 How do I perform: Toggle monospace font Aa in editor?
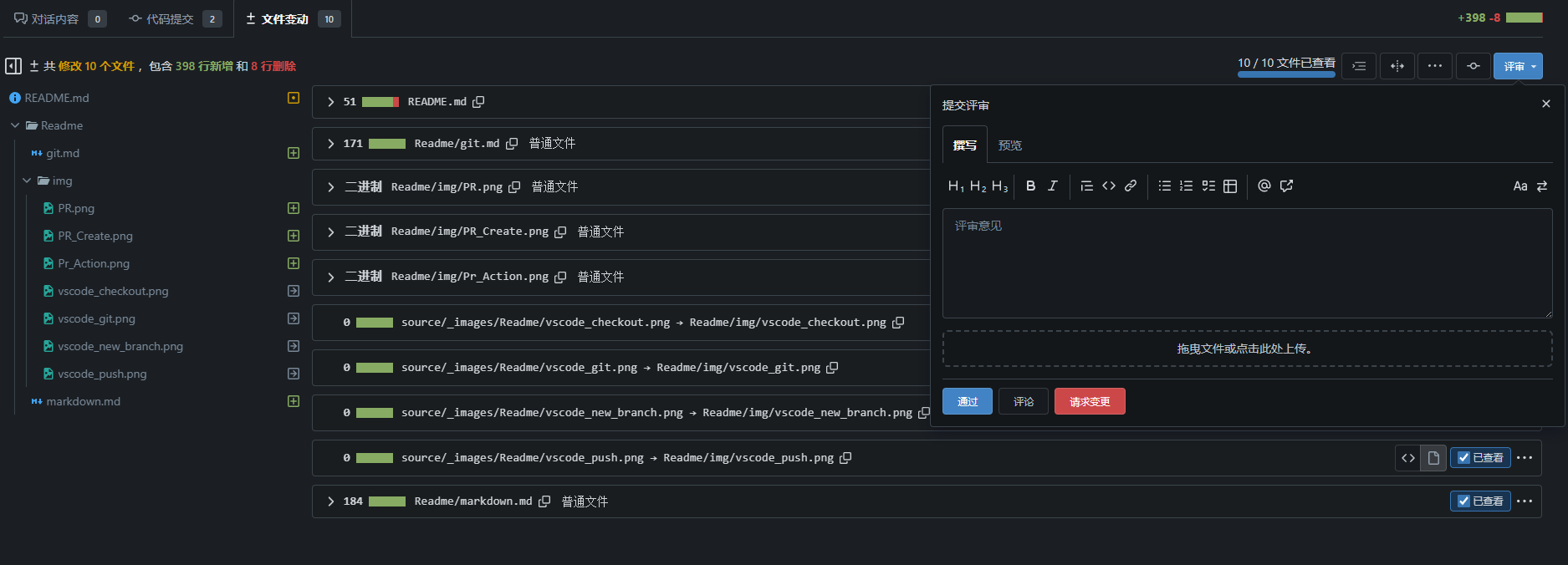[x=1520, y=186]
